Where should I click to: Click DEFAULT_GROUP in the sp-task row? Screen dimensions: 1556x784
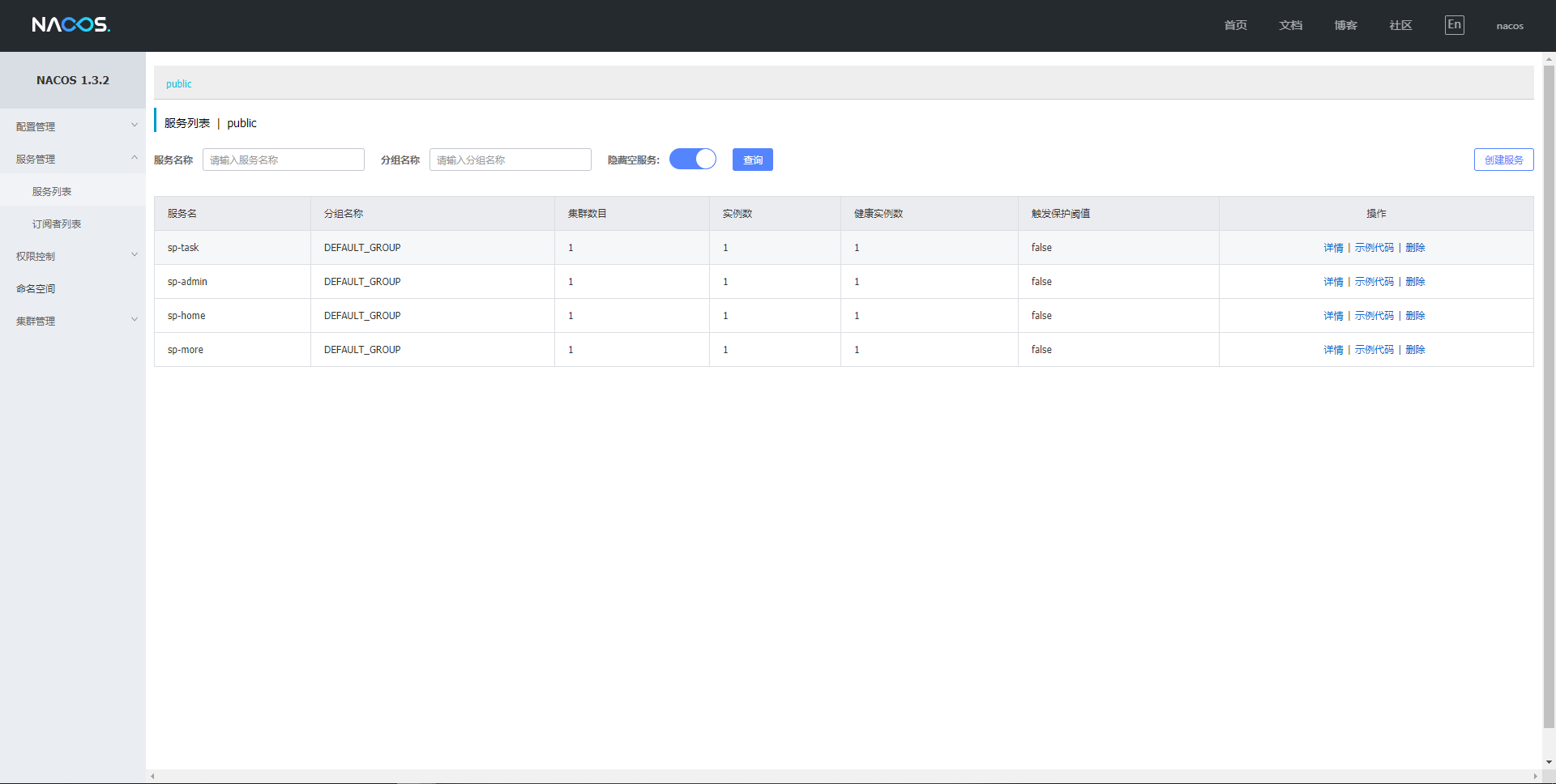tap(362, 248)
